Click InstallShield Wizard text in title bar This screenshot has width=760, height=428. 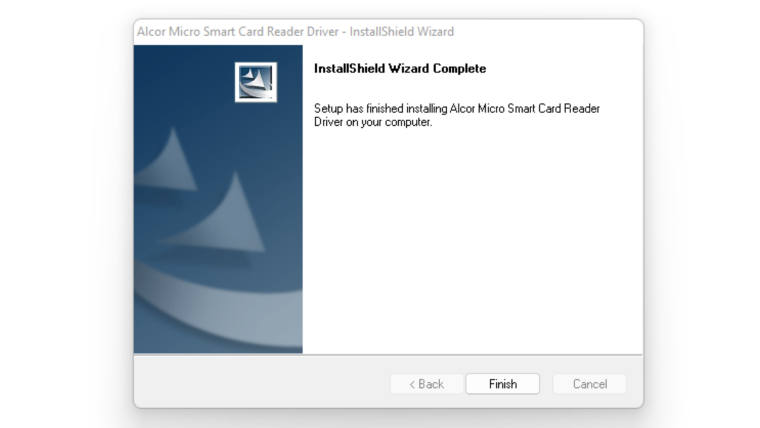(402, 32)
